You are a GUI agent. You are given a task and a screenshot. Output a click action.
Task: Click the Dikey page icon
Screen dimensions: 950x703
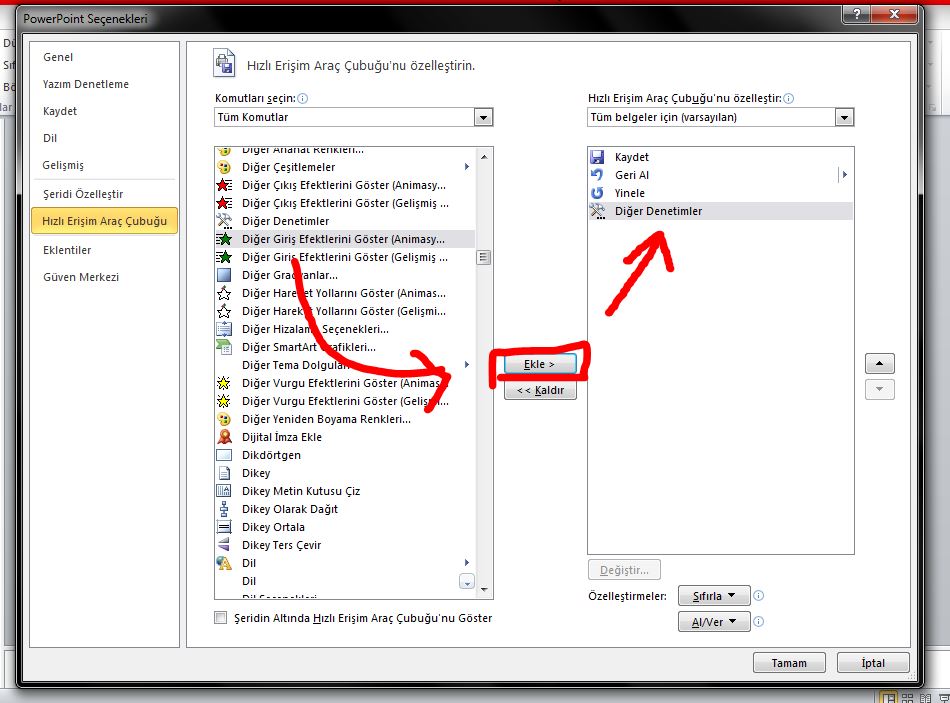tap(224, 473)
